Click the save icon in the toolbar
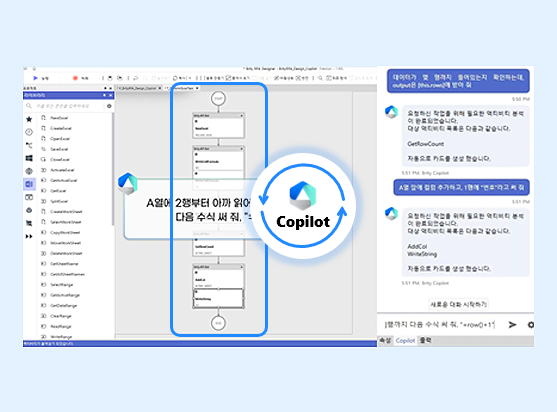 click(x=110, y=78)
